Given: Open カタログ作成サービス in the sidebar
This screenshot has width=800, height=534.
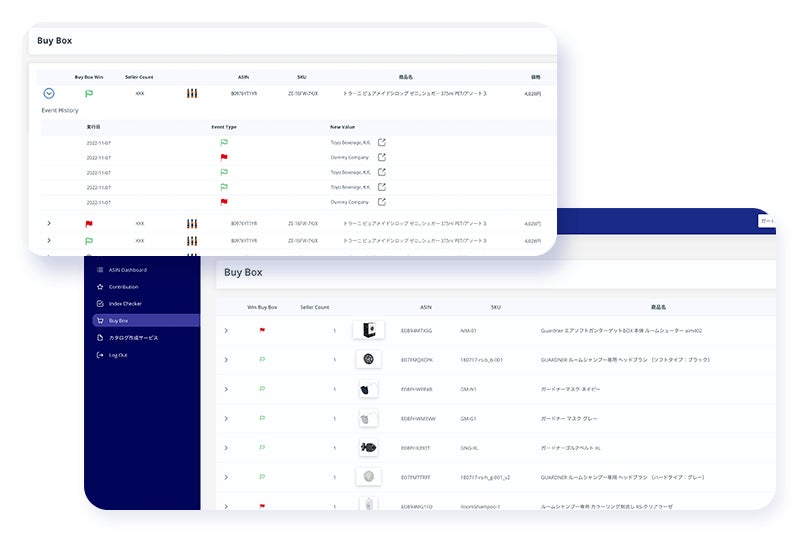Looking at the screenshot, I should point(133,338).
